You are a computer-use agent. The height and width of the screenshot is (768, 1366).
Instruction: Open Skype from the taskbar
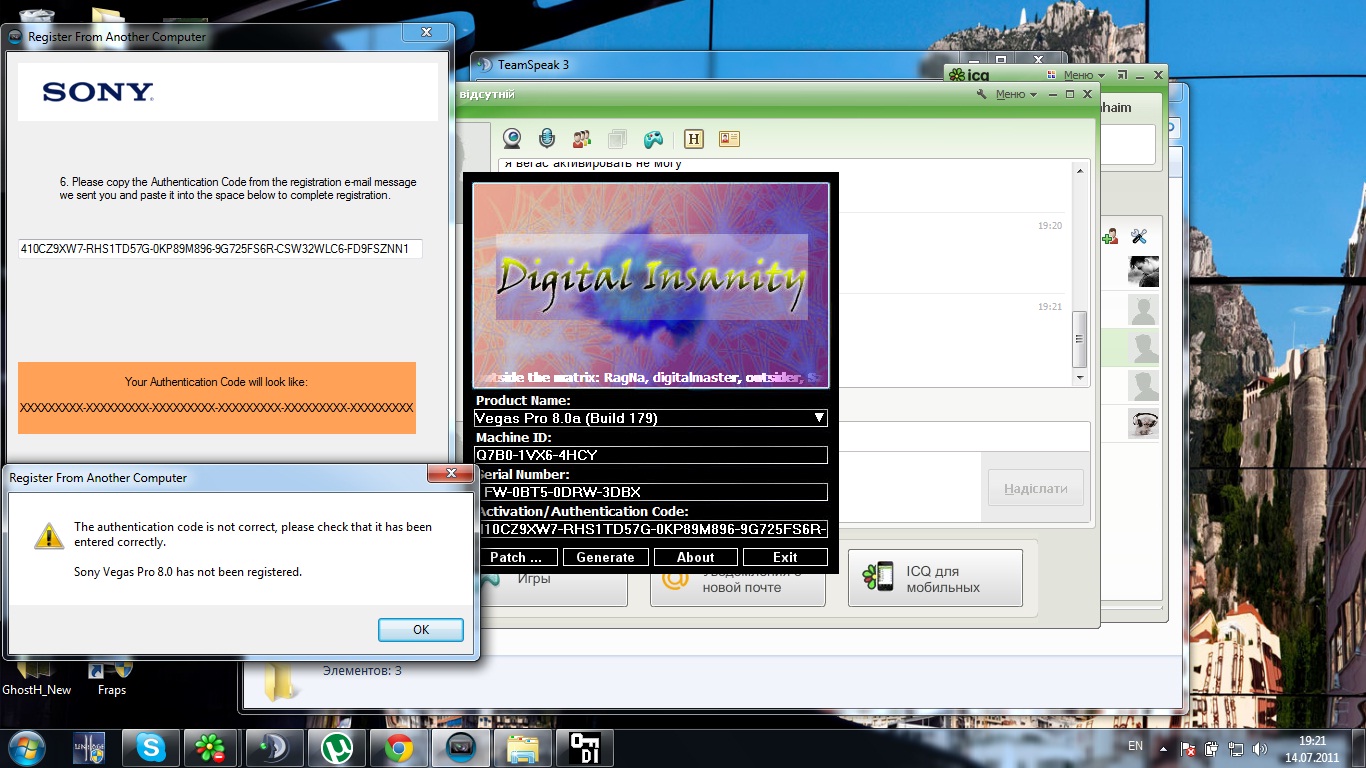[x=151, y=748]
